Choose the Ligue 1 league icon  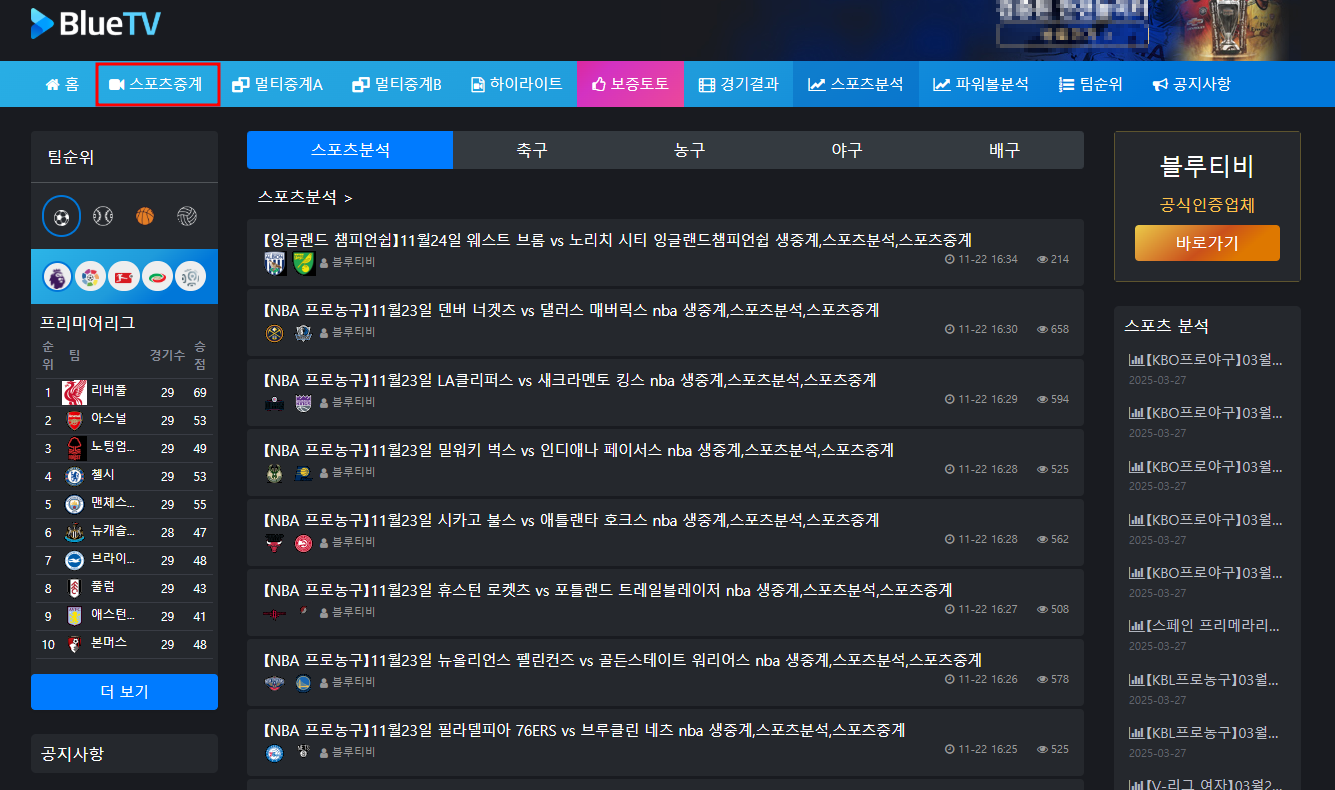coord(190,277)
